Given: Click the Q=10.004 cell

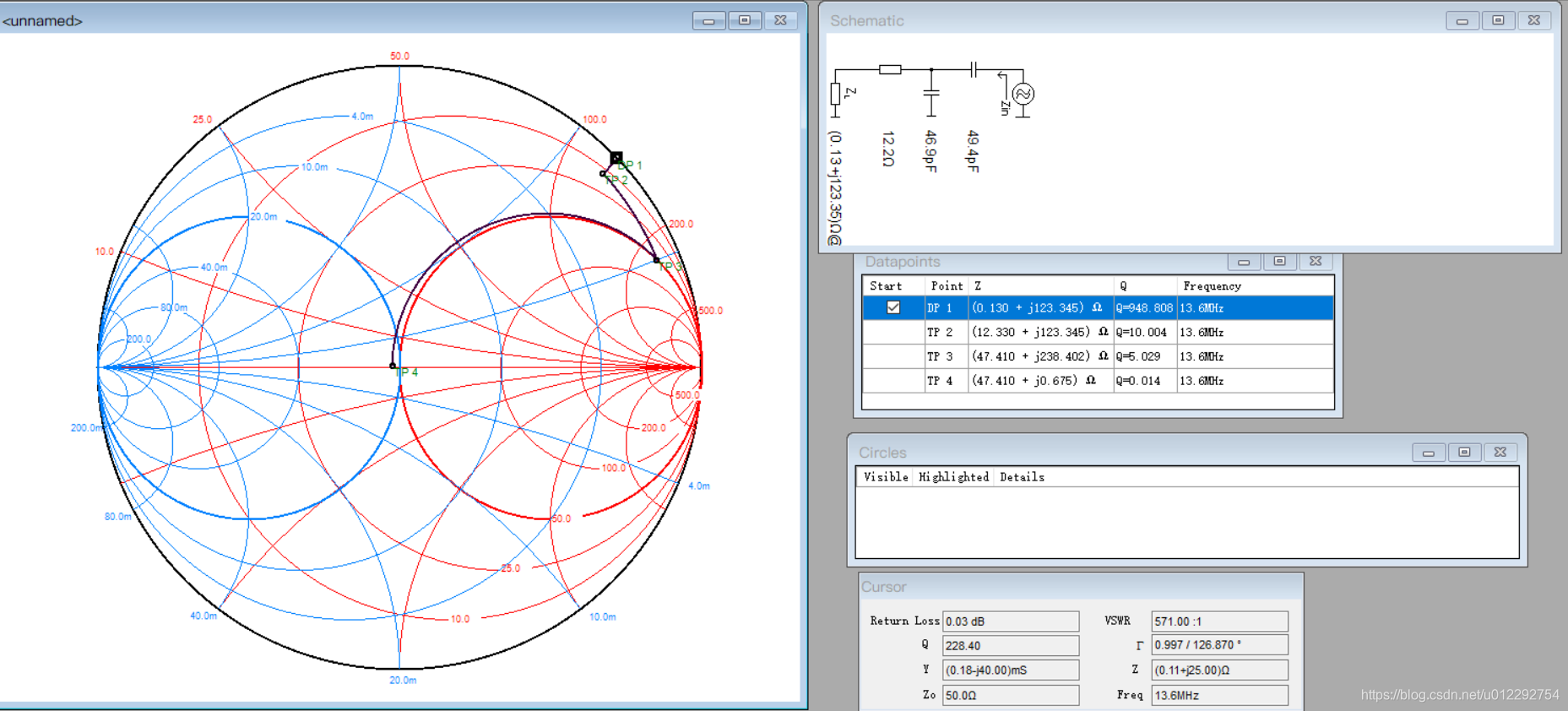Looking at the screenshot, I should pyautogui.click(x=1144, y=333).
